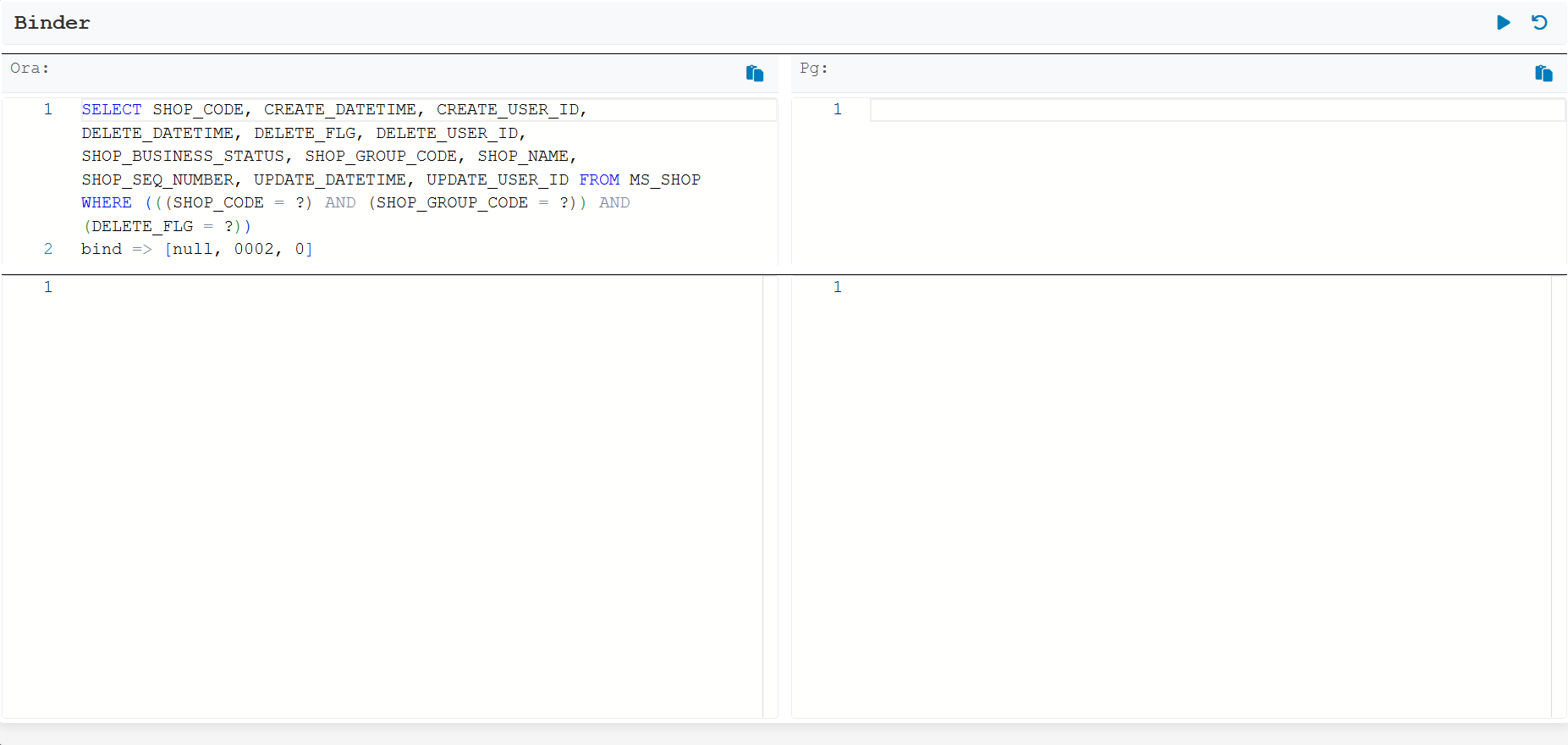The width and height of the screenshot is (1568, 745).
Task: Click line number 1 in Ora editor
Action: click(48, 109)
